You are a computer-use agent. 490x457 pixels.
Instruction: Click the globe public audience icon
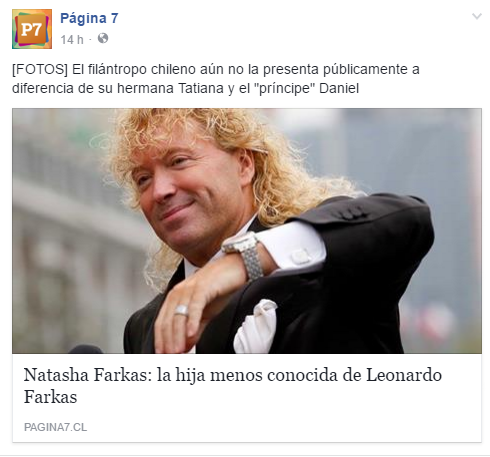[103, 39]
